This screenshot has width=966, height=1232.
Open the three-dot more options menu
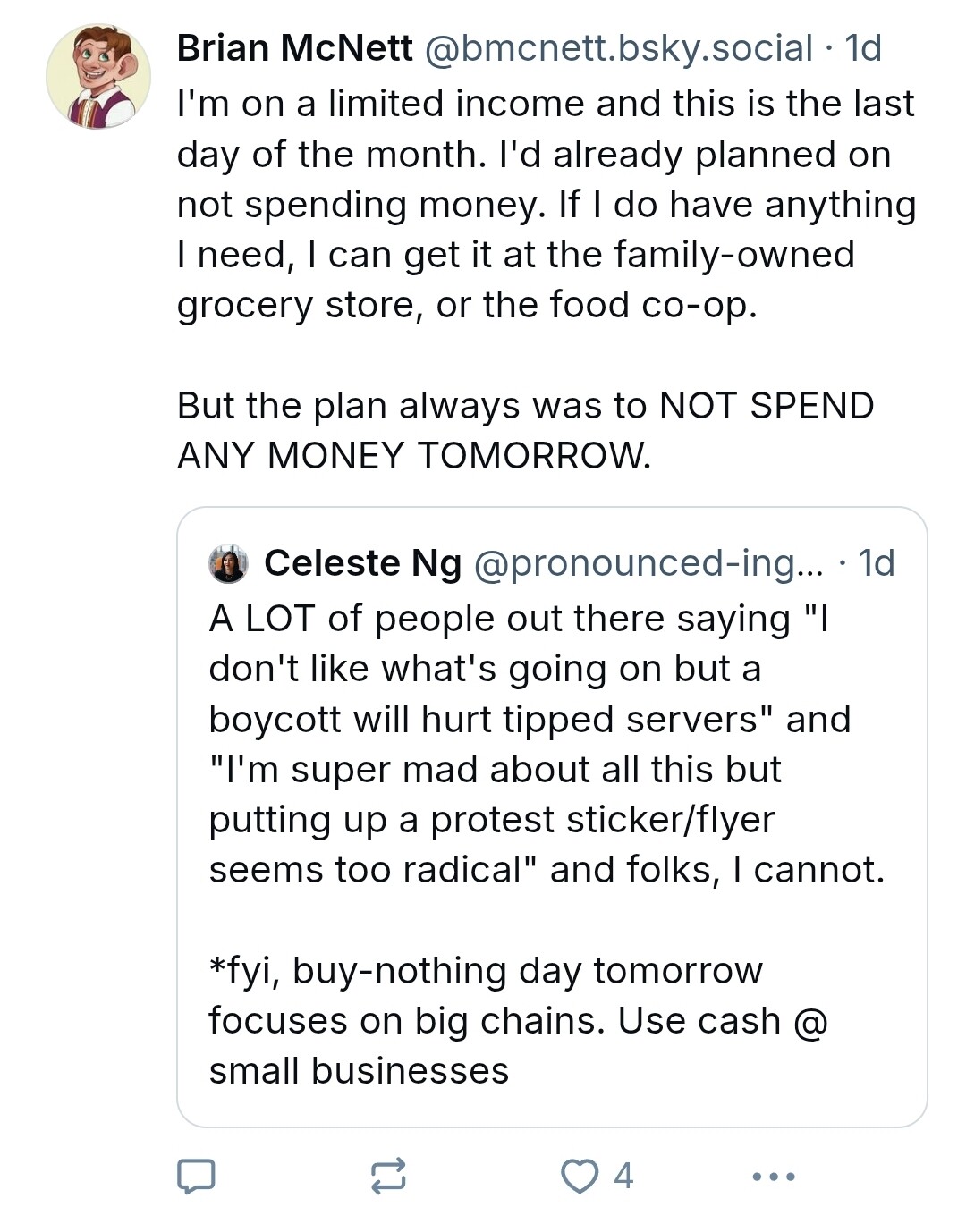pos(774,1177)
